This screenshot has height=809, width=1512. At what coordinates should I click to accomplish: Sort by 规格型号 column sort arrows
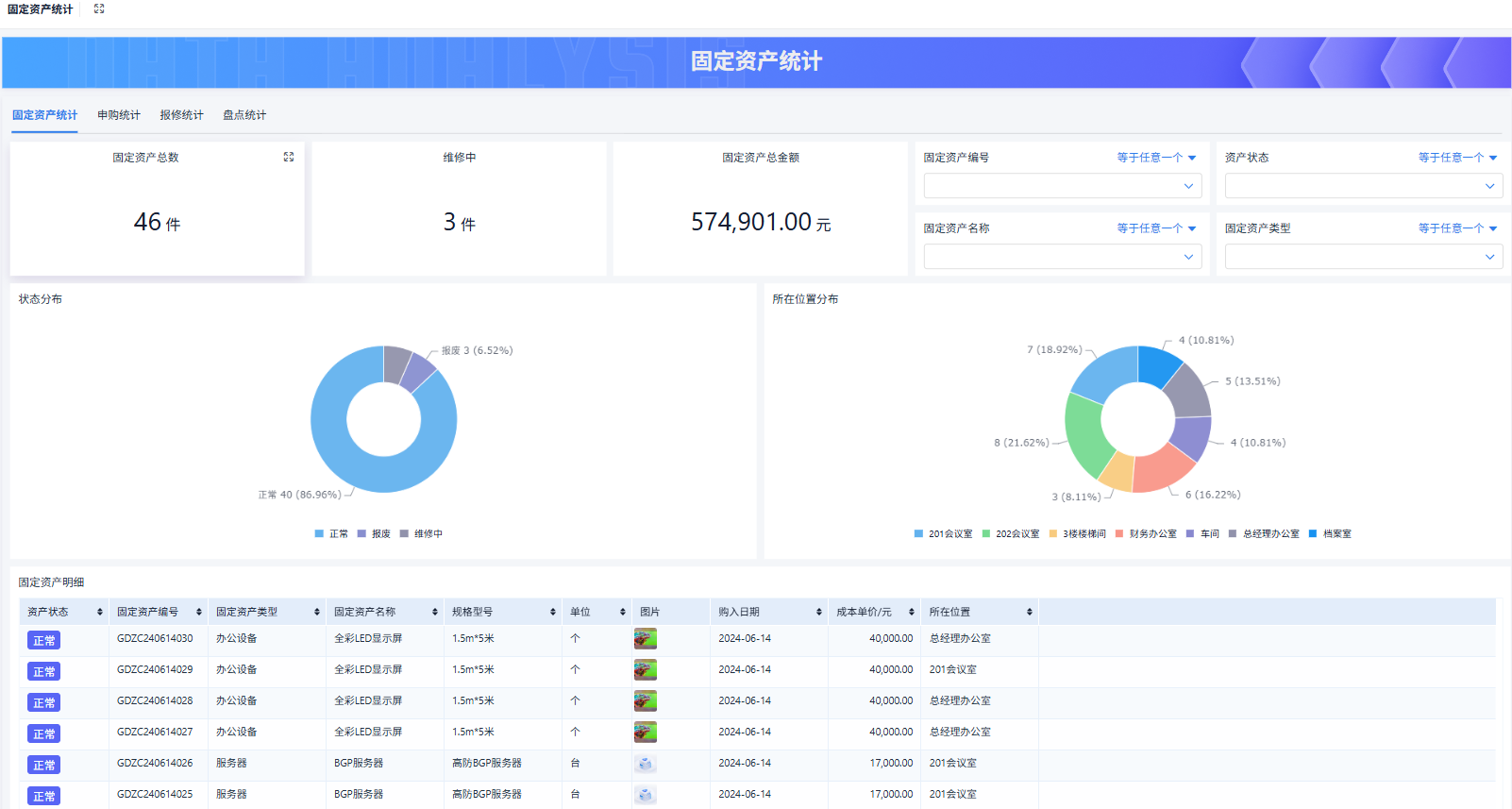tap(553, 612)
